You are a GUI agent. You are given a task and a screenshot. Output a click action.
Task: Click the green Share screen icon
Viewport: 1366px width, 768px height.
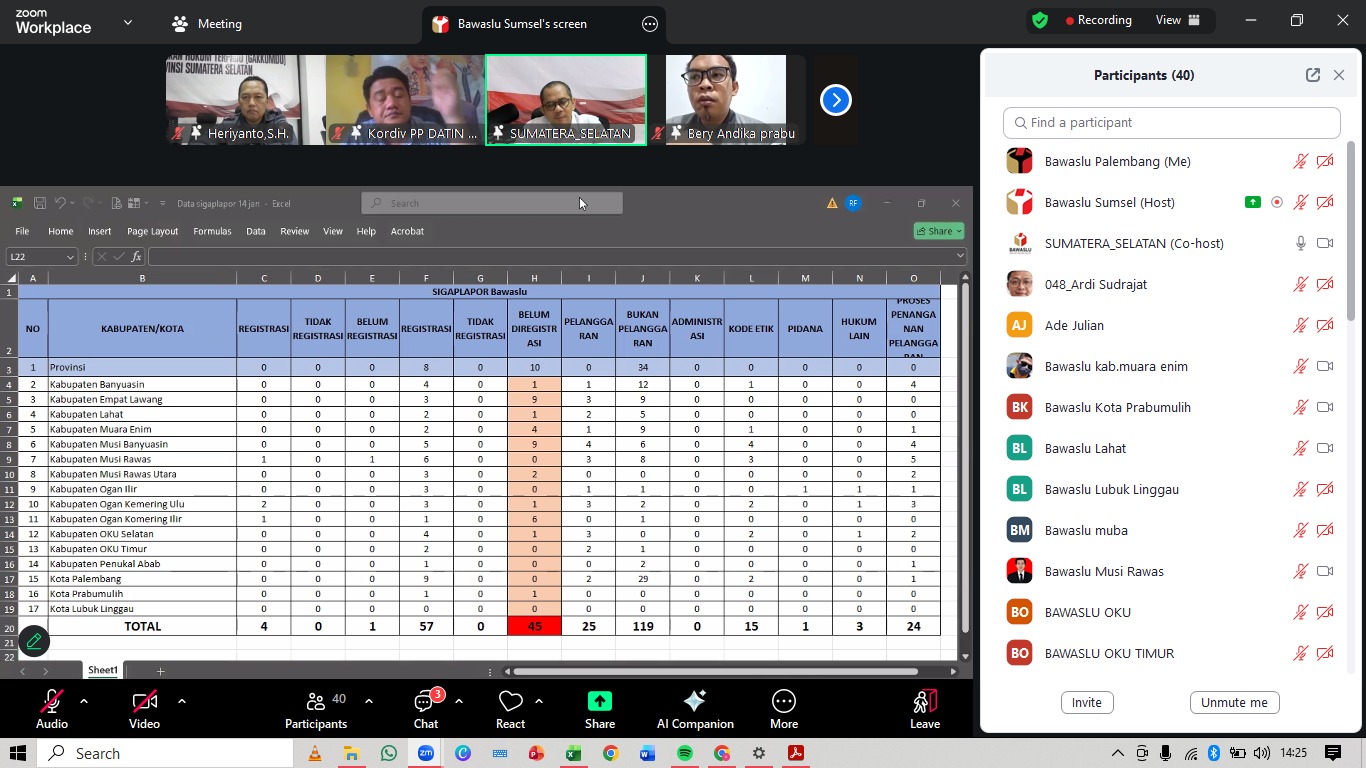(x=599, y=702)
